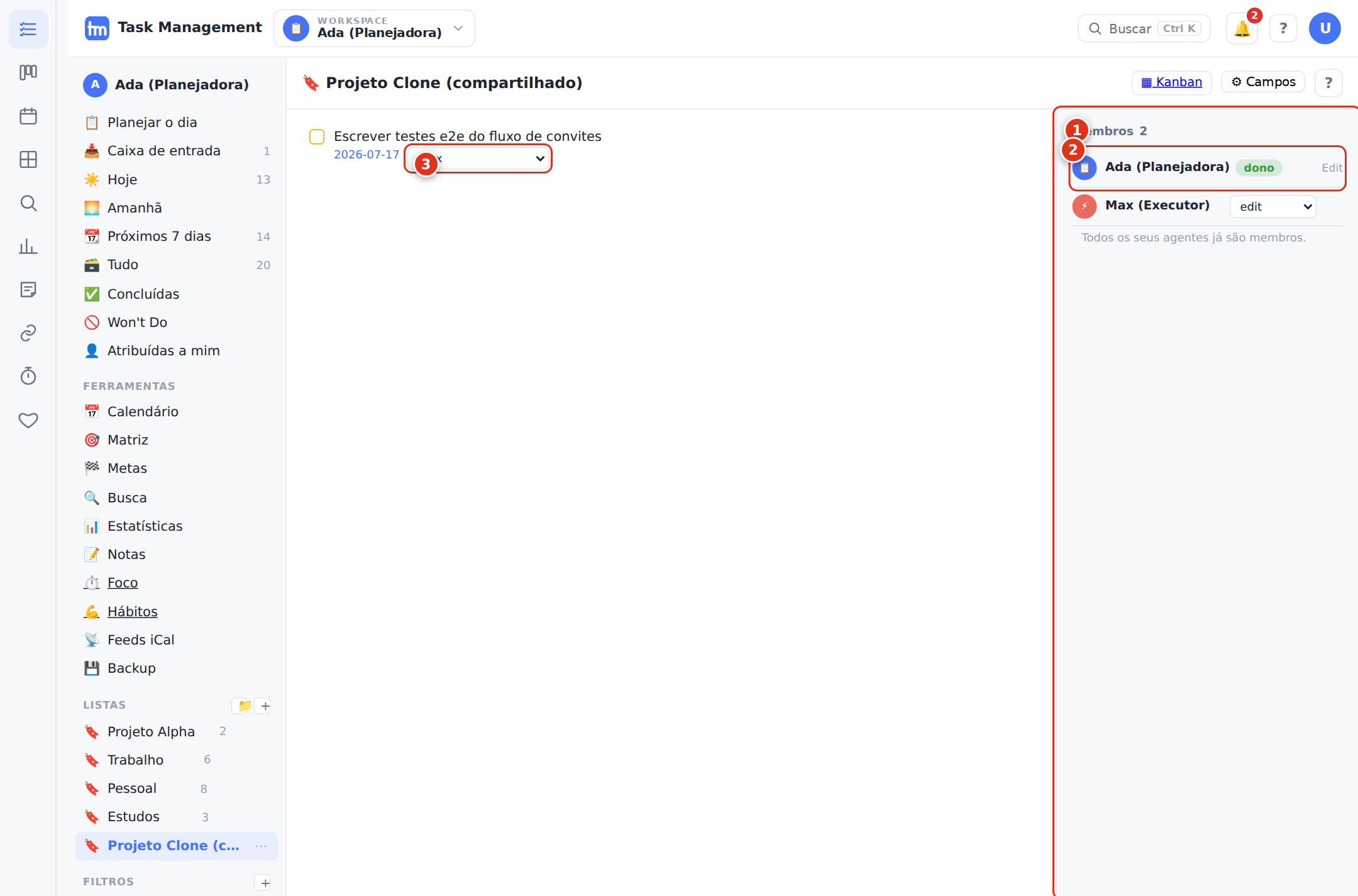
Task: Open the link icon in left rail
Action: pyautogui.click(x=28, y=333)
